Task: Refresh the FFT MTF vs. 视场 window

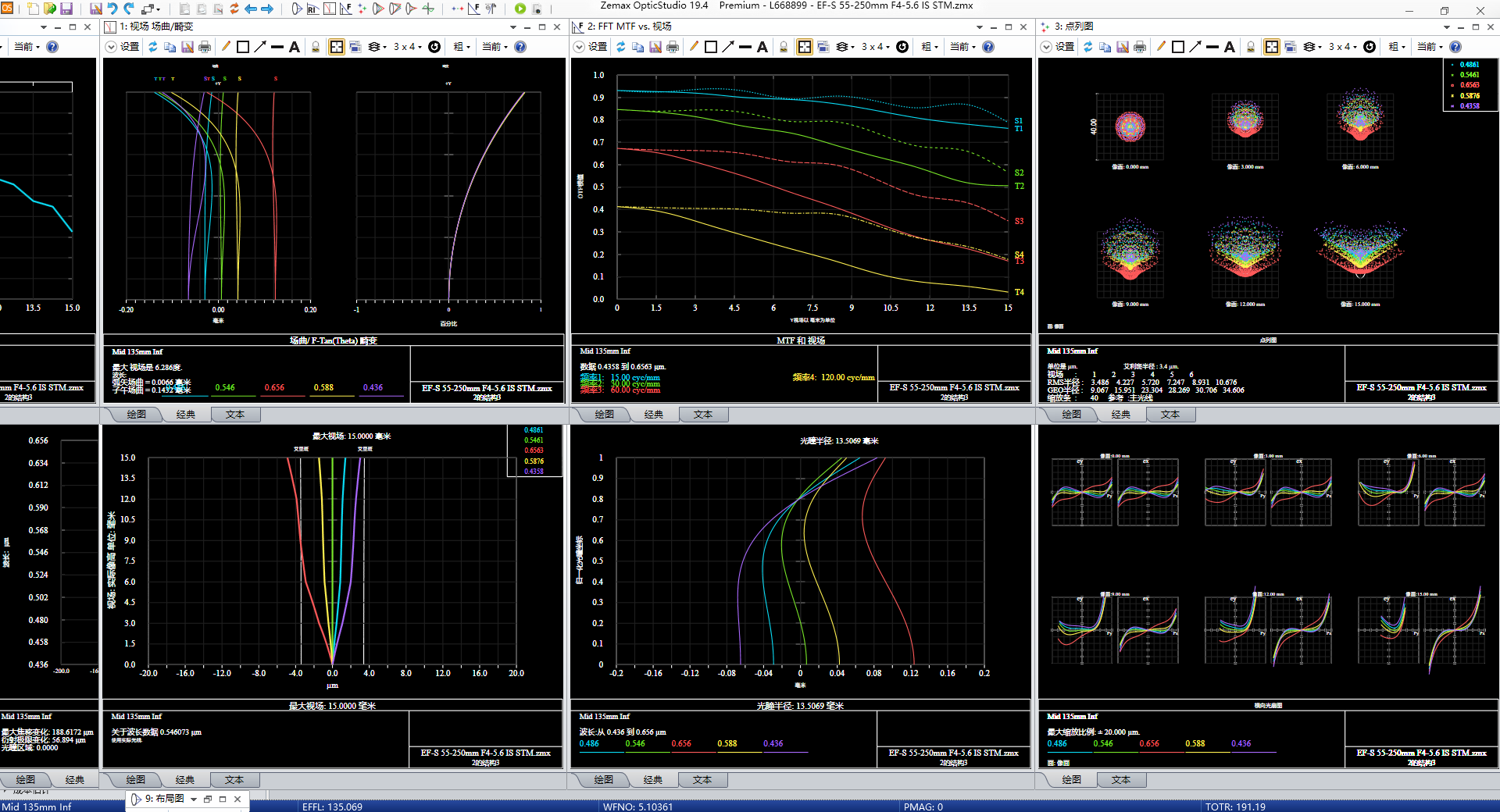Action: pyautogui.click(x=620, y=47)
